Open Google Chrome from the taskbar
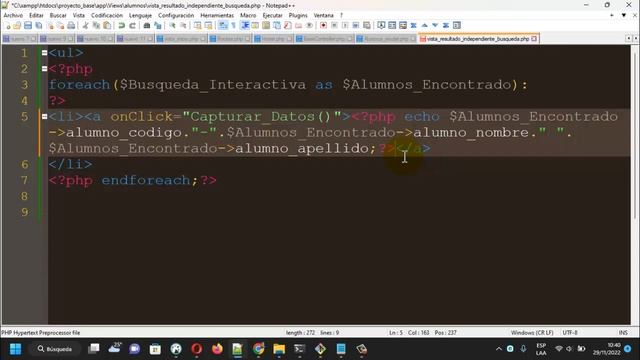 (258, 349)
